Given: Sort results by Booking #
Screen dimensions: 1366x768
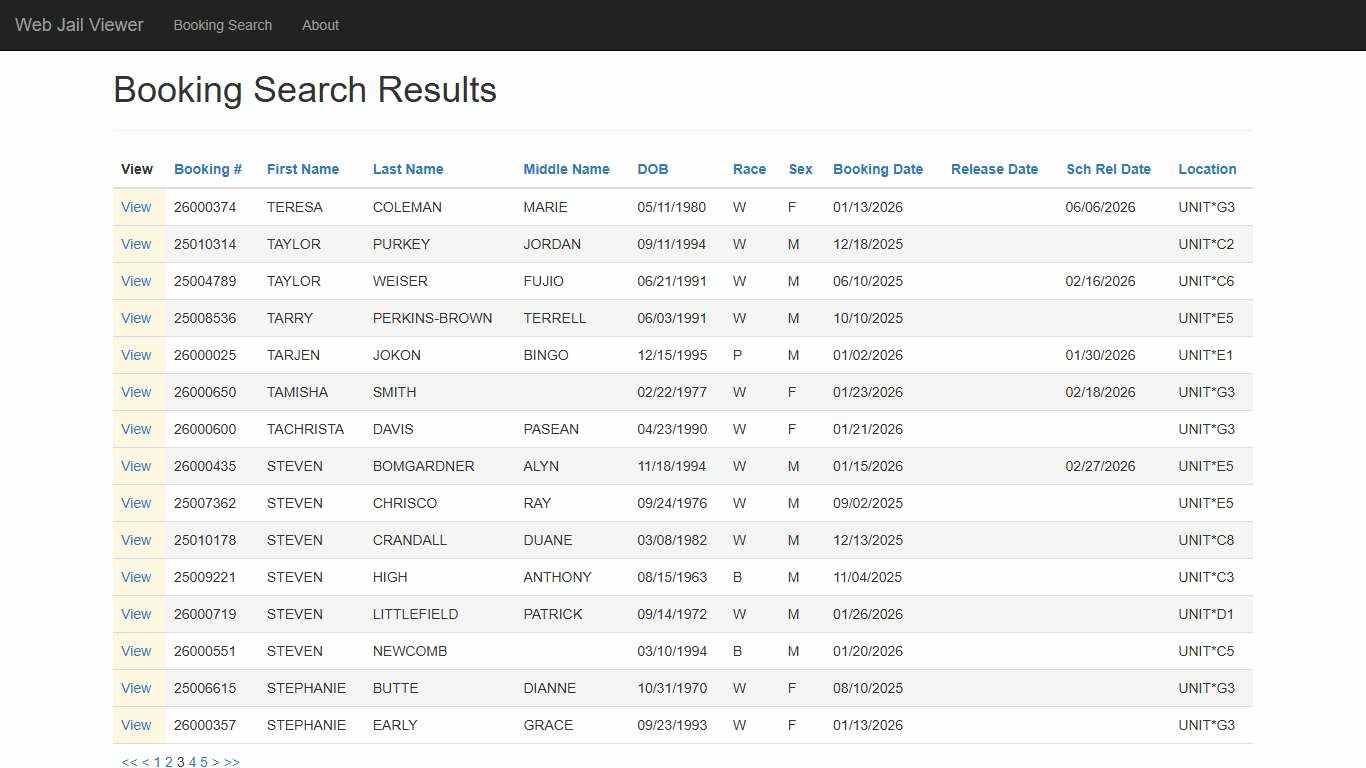Looking at the screenshot, I should click(x=207, y=169).
